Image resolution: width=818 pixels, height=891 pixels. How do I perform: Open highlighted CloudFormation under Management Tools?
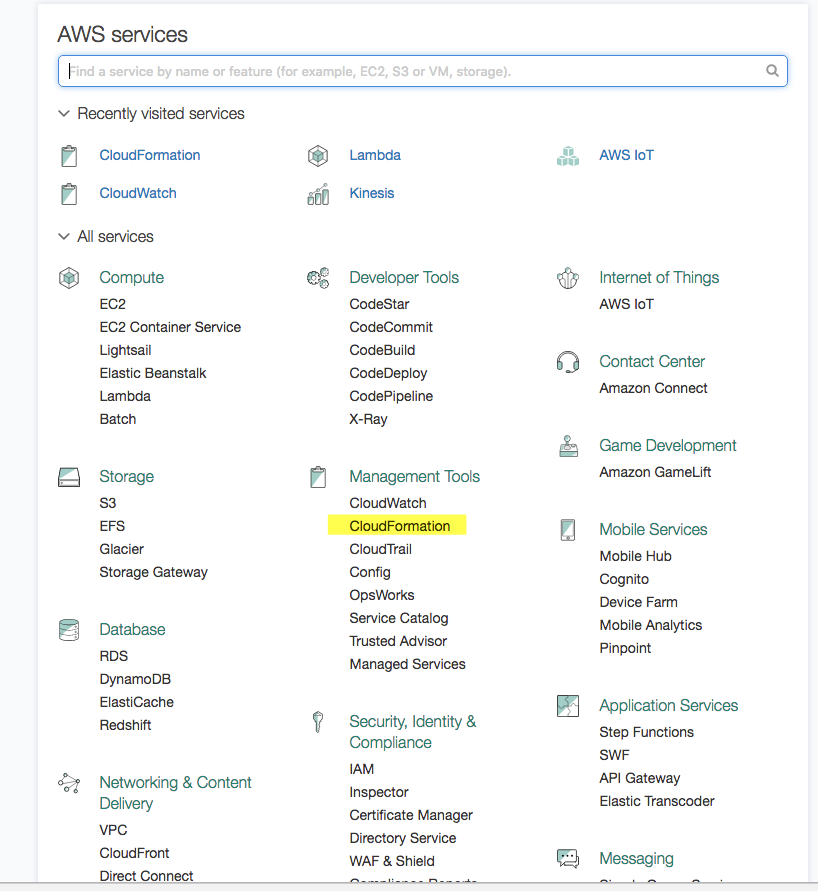click(x=399, y=526)
